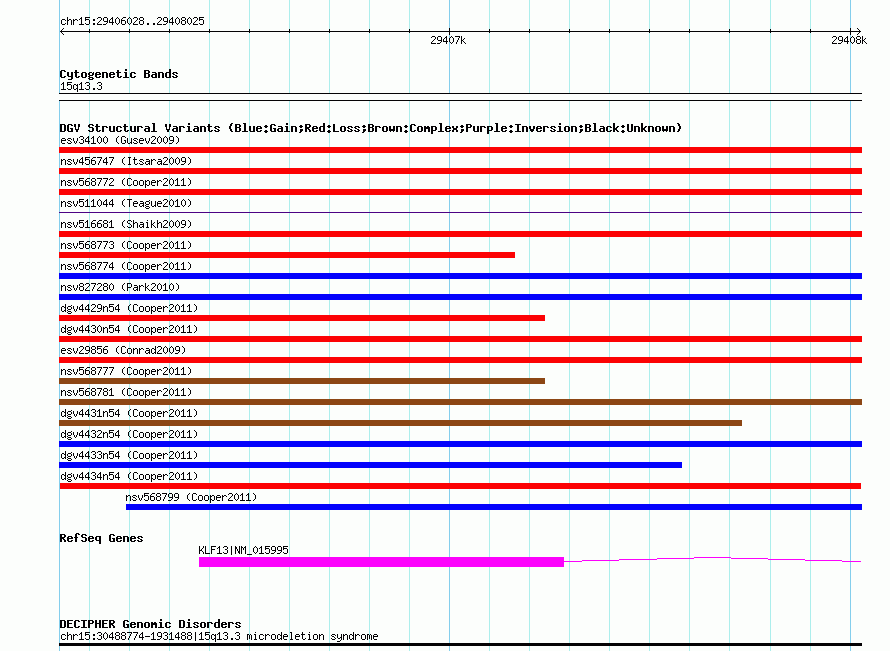Click dgv4430n54 (Cooper2011) label

(129, 329)
